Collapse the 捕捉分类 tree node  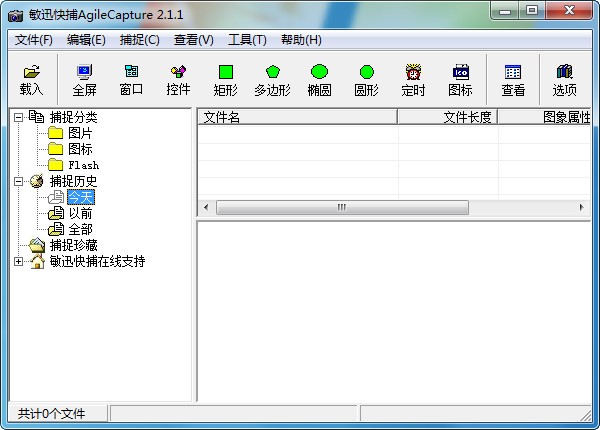pos(19,117)
